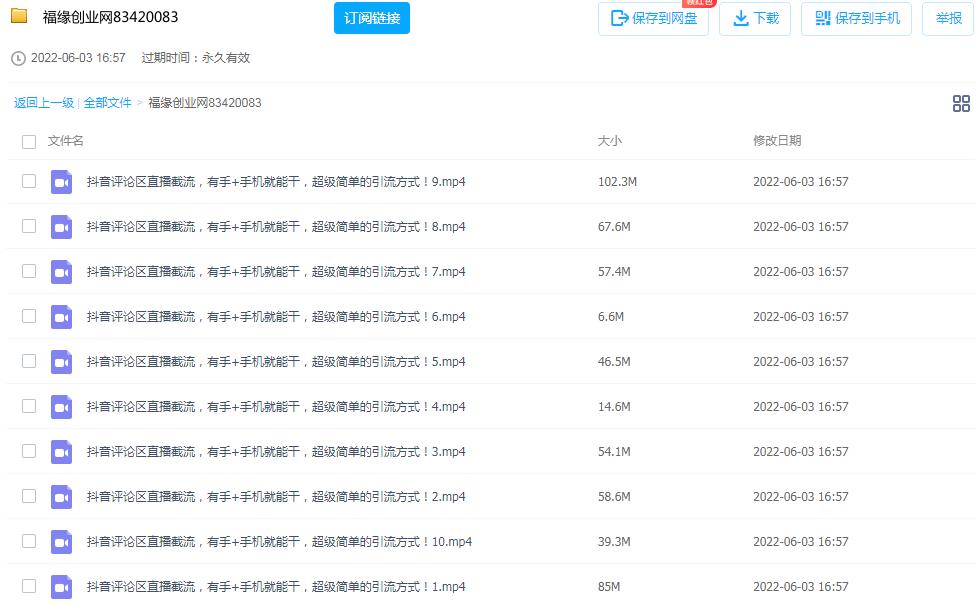Click video icon of file 5.mp4
The image size is (976, 606).
pos(61,362)
